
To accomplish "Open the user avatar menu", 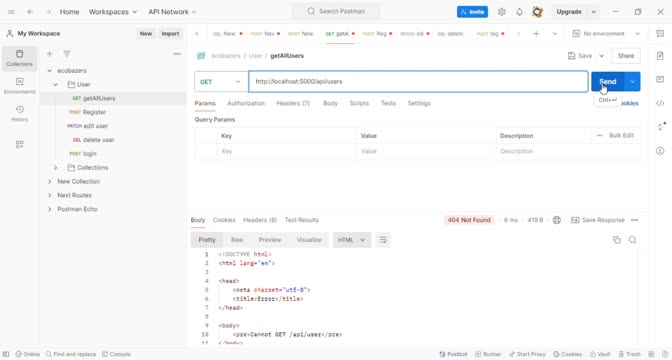I will click(x=537, y=12).
